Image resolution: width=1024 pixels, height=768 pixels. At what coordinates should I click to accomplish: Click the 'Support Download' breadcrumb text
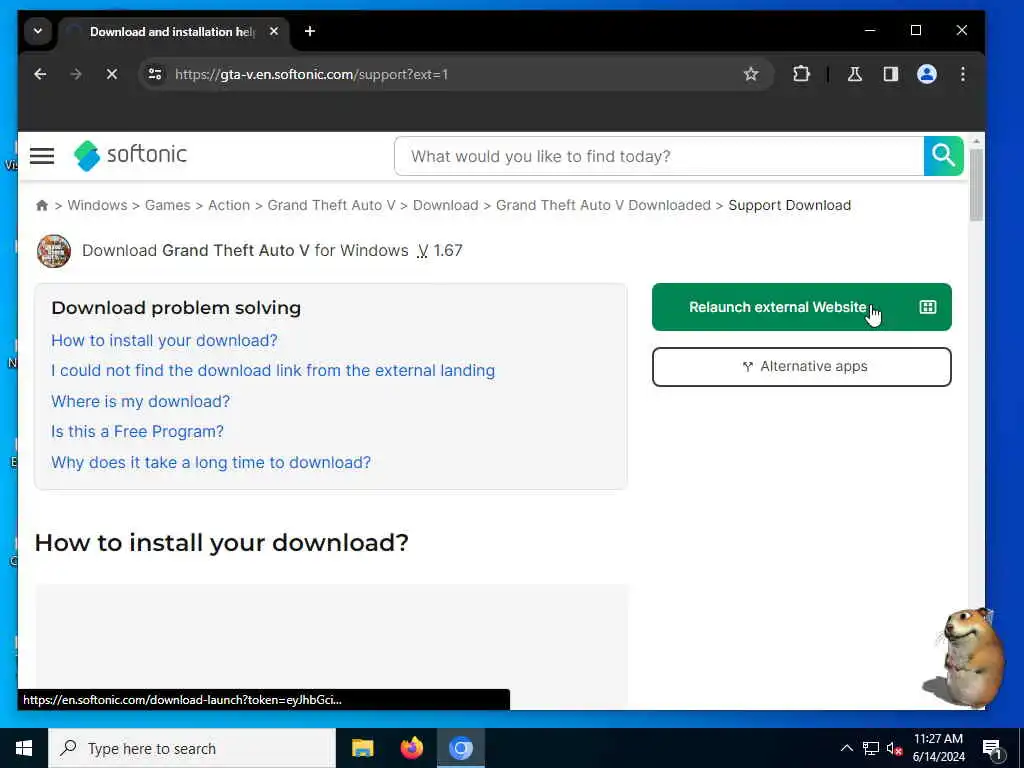click(790, 205)
